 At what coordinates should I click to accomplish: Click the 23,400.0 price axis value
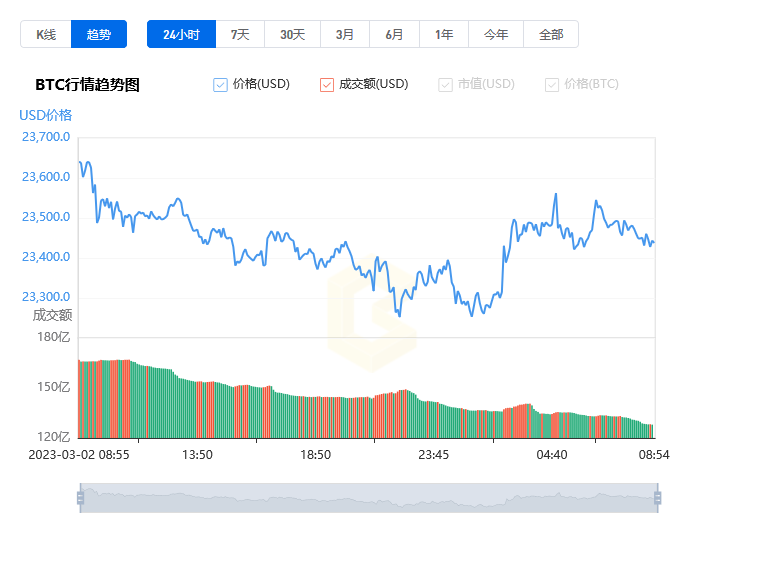46,257
